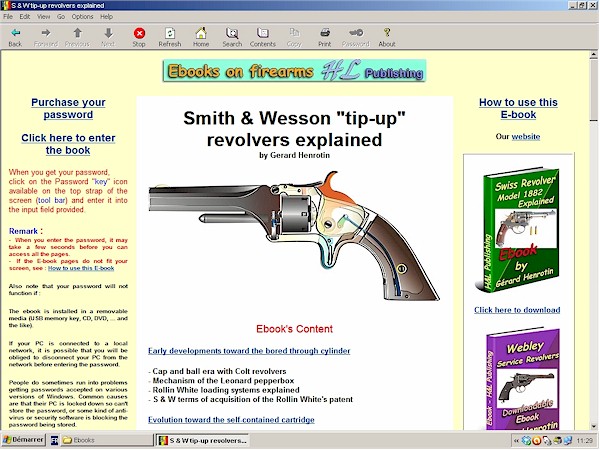Screen dimensions: 600x450
Task: Go back with the Back arrow
Action: pyautogui.click(x=15, y=37)
